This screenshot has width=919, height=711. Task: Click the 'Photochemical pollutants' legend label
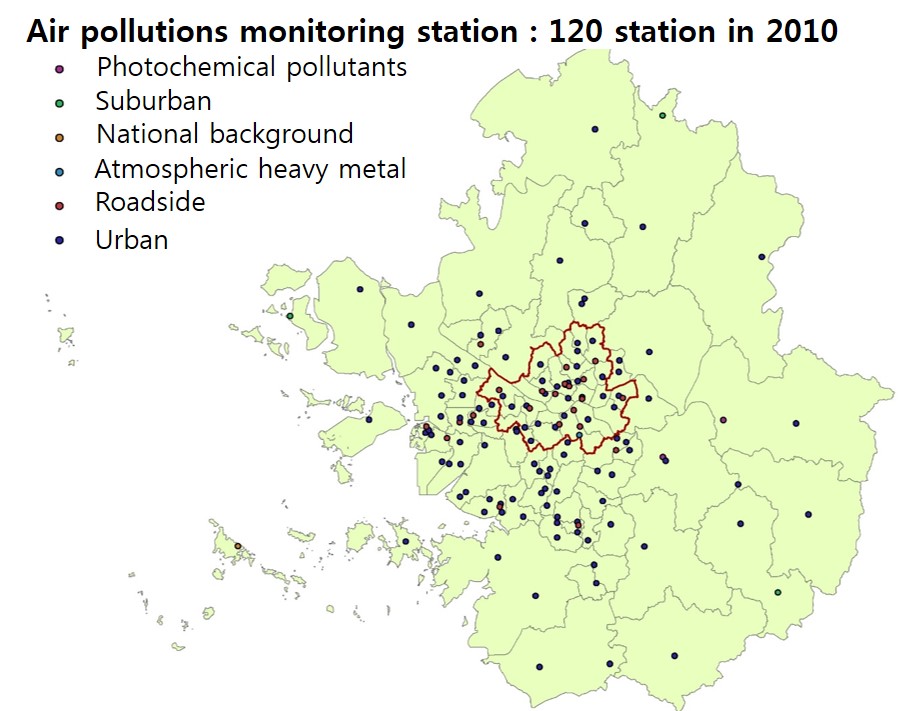click(251, 68)
